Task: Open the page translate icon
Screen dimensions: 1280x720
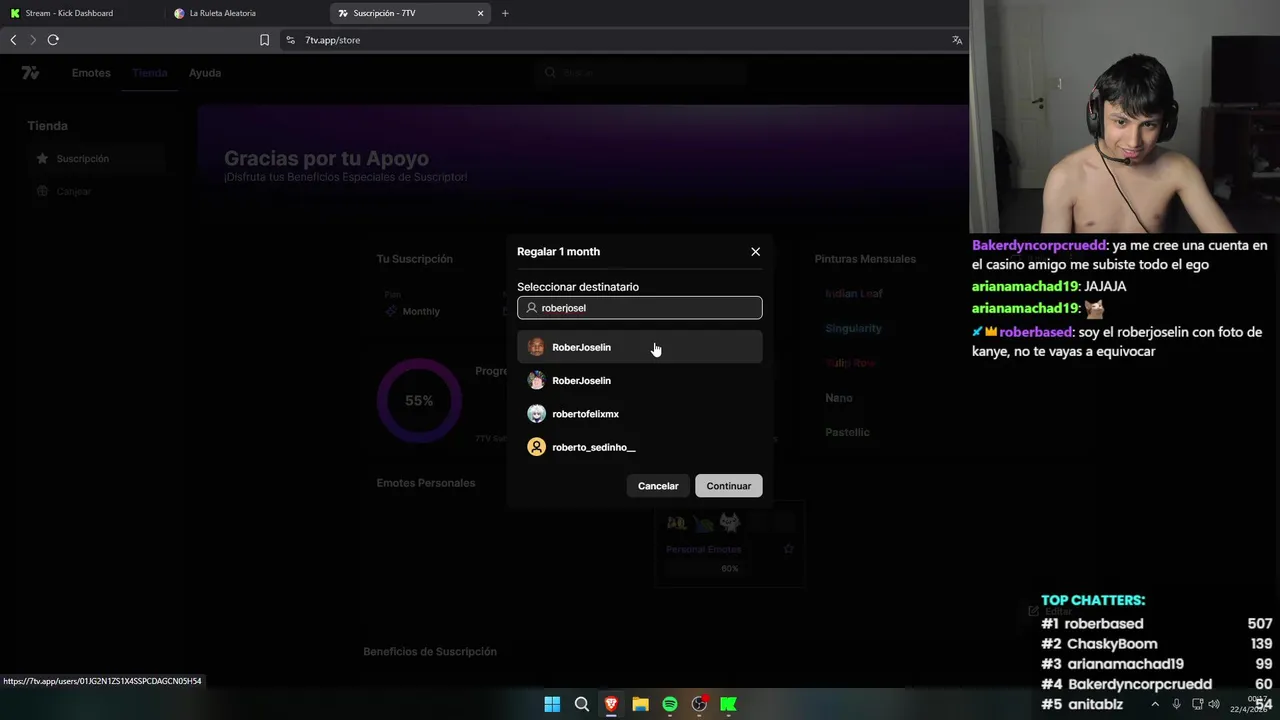Action: pyautogui.click(x=957, y=40)
